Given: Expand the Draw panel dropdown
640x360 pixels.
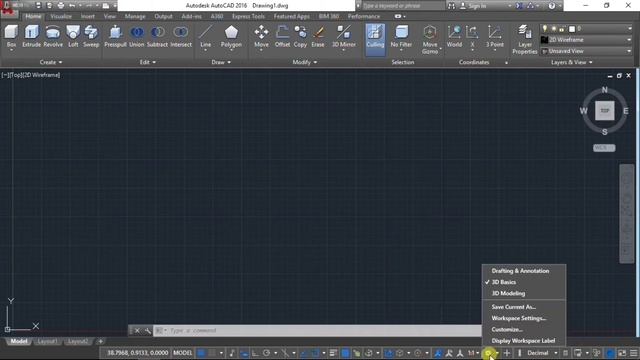Looking at the screenshot, I should (x=221, y=62).
